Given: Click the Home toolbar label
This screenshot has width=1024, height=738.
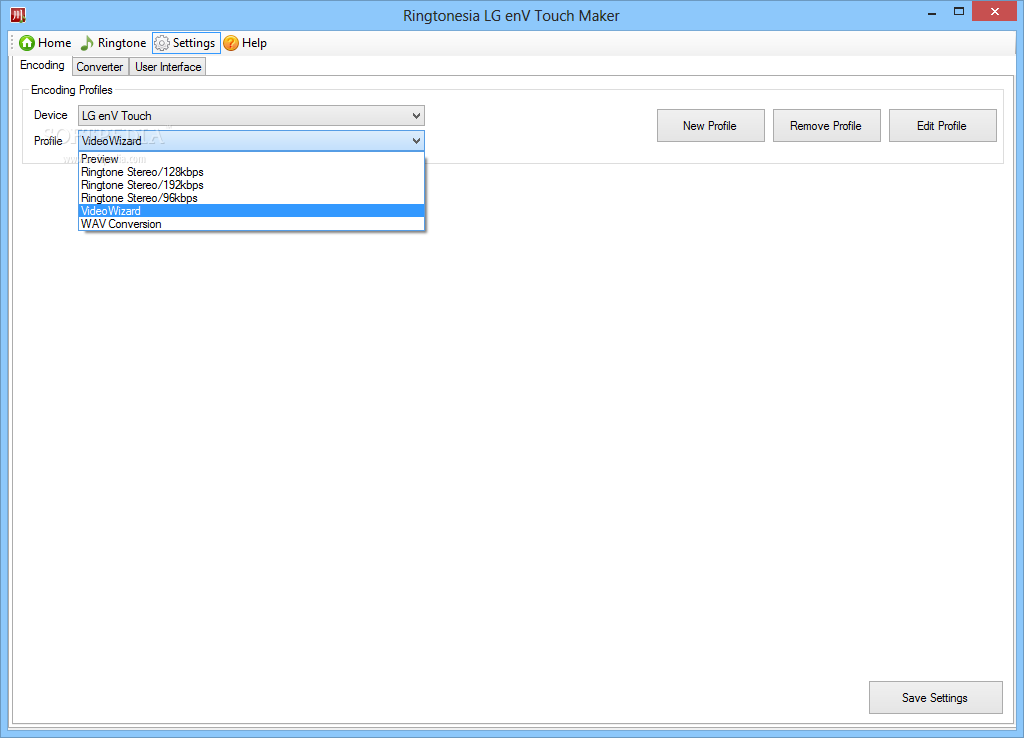Looking at the screenshot, I should click(x=55, y=43).
